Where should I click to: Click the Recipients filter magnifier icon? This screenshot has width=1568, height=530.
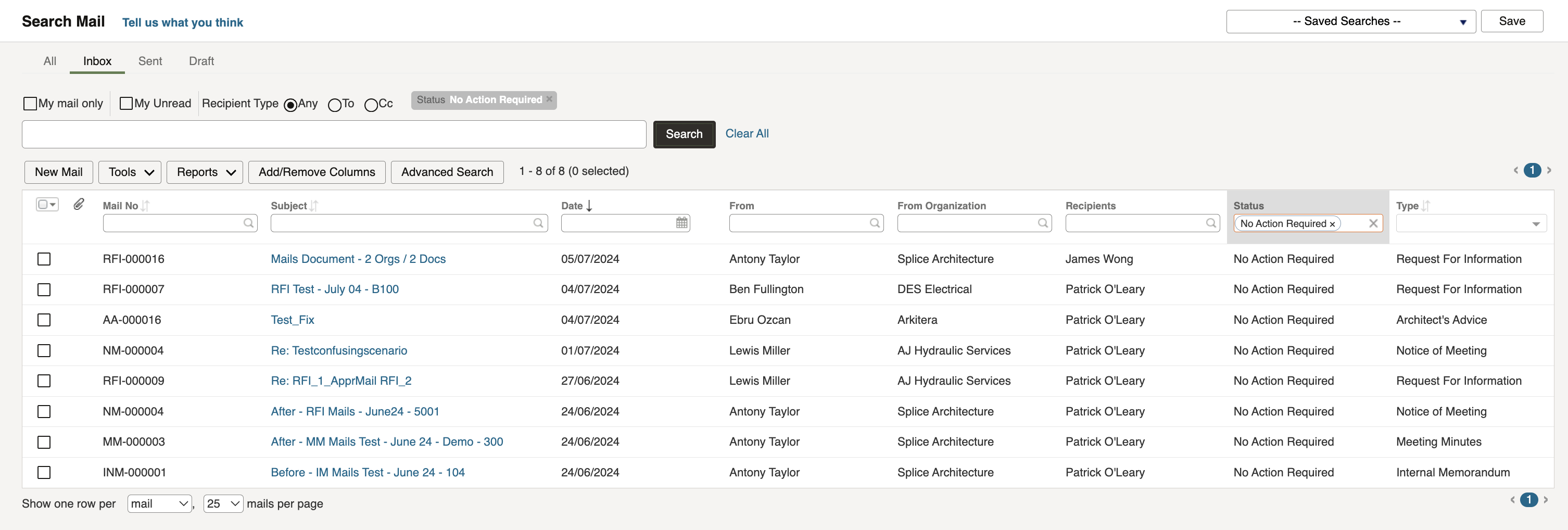tap(1211, 223)
